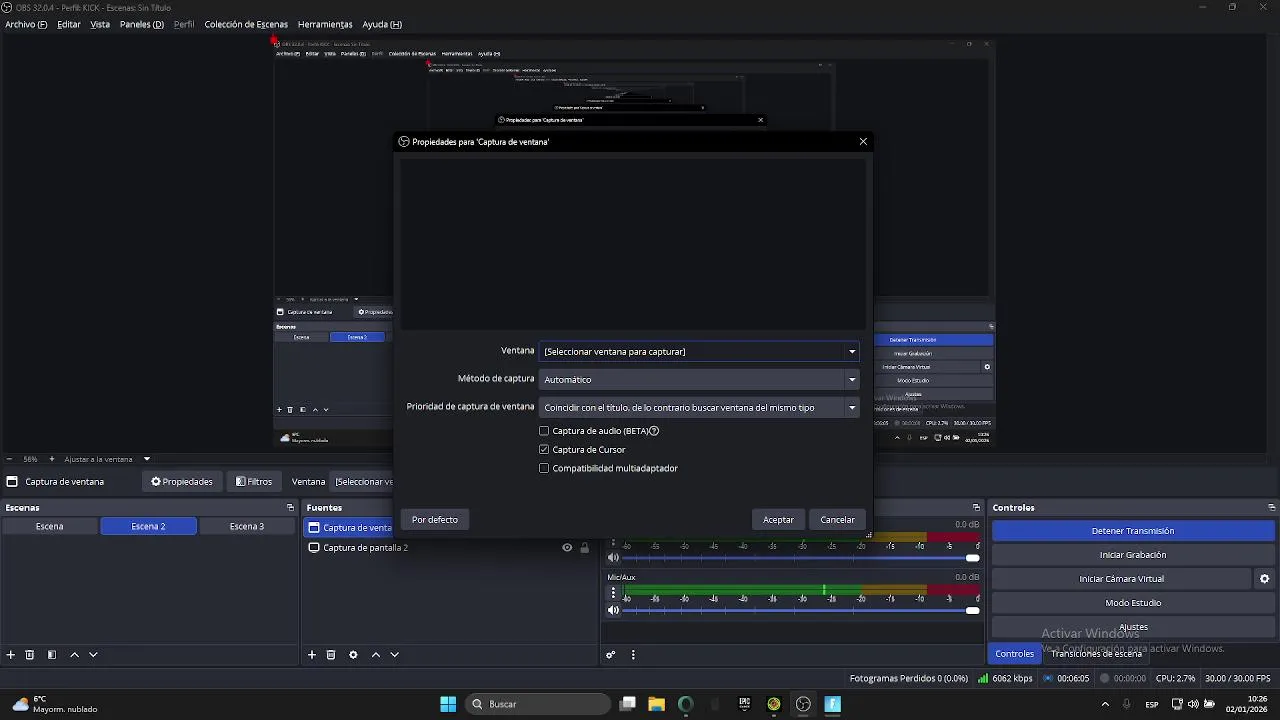
Task: Open Archivo menu
Action: click(26, 24)
